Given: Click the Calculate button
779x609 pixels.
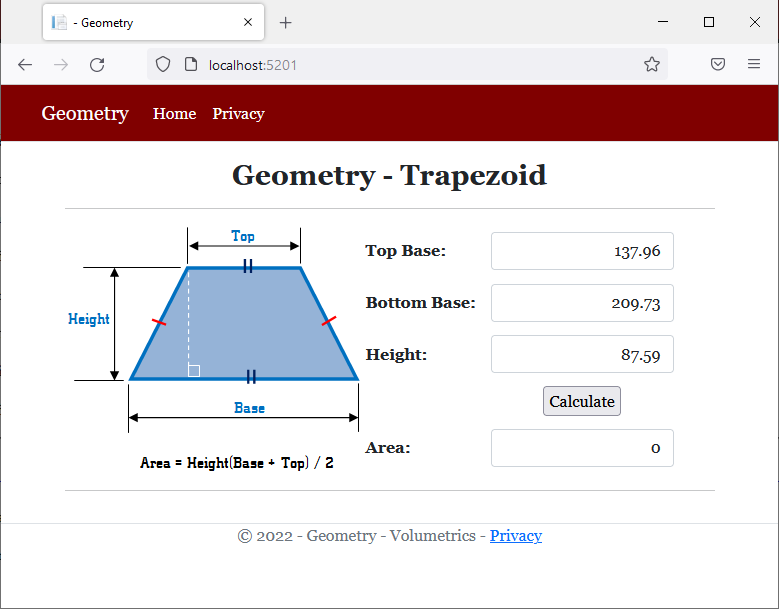Looking at the screenshot, I should coord(582,401).
